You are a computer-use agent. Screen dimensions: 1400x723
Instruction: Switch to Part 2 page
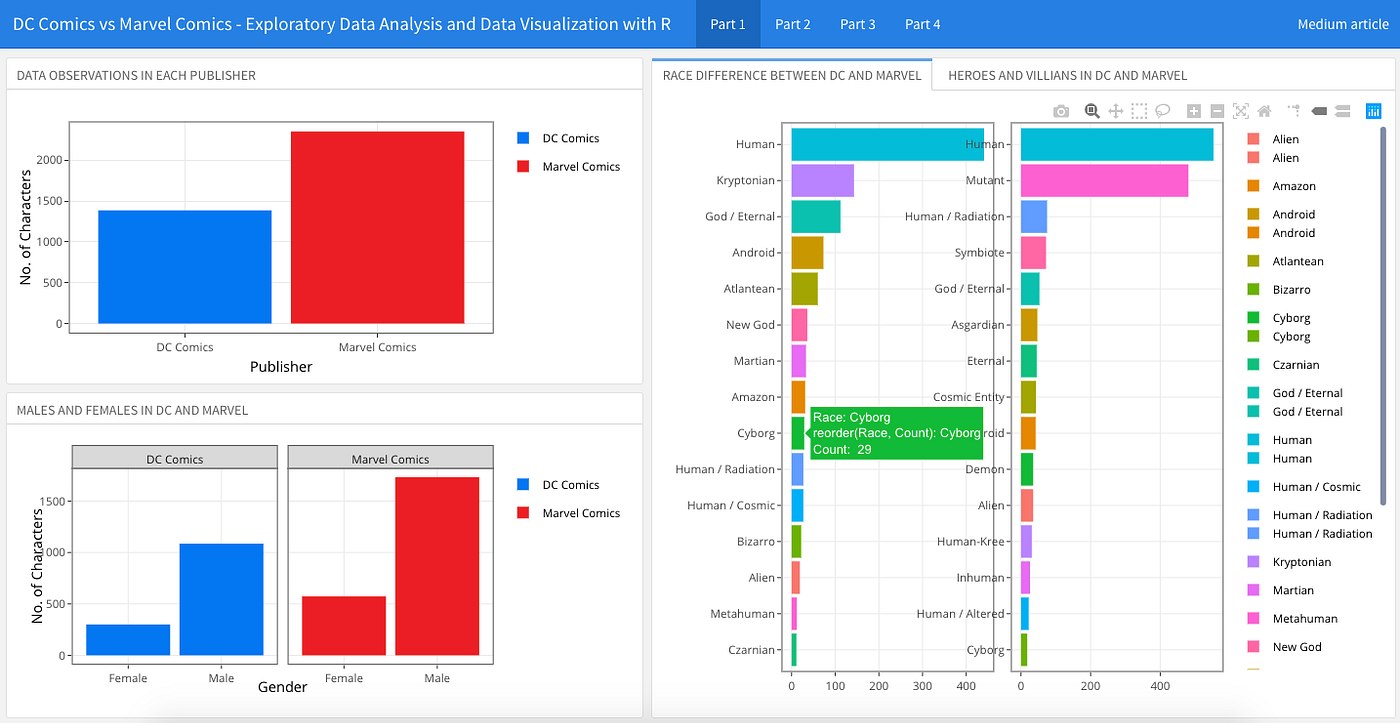[x=793, y=24]
